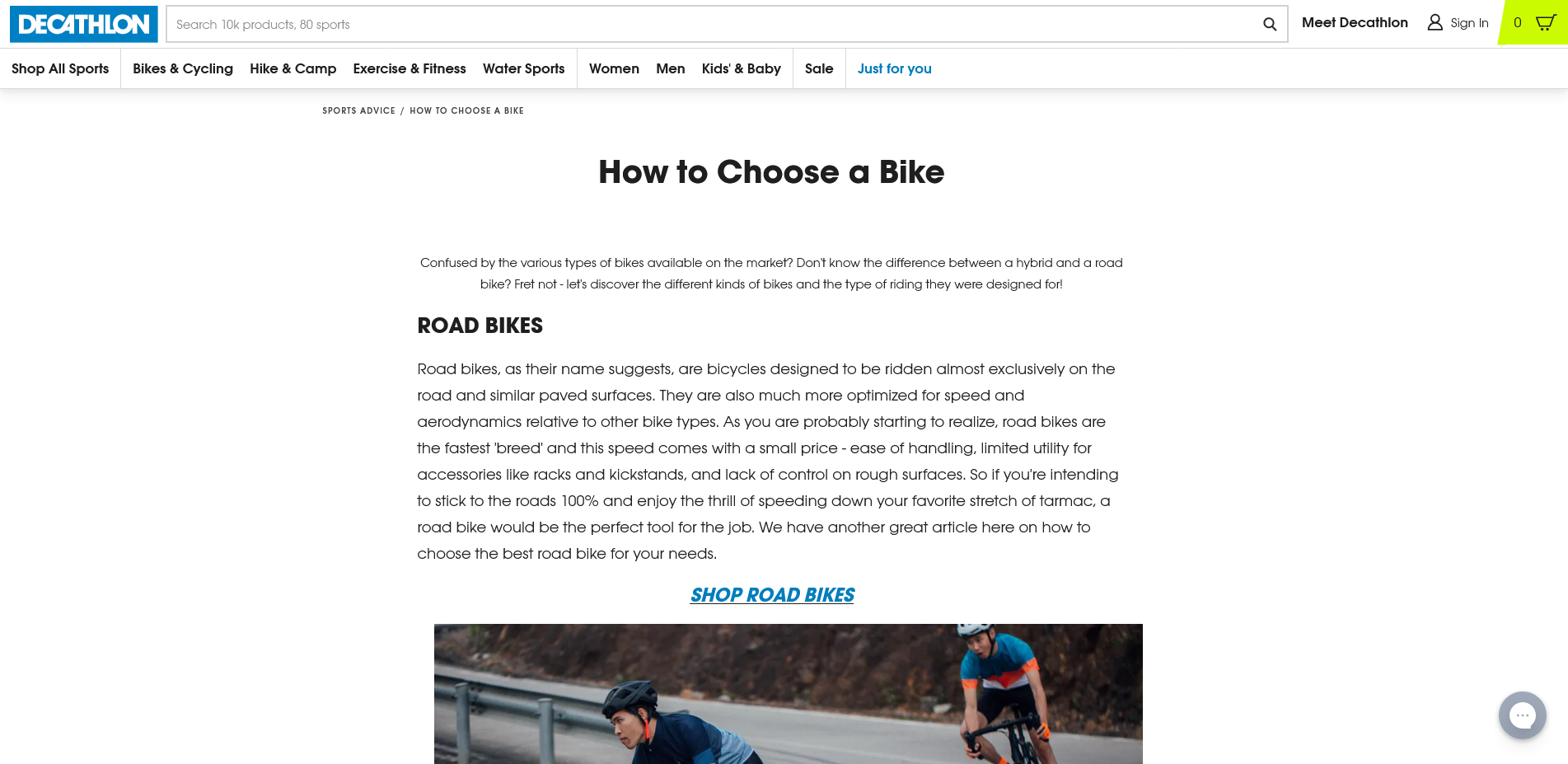Open Kids' & Baby section
Screen dimensions: 1568x764
(x=742, y=68)
